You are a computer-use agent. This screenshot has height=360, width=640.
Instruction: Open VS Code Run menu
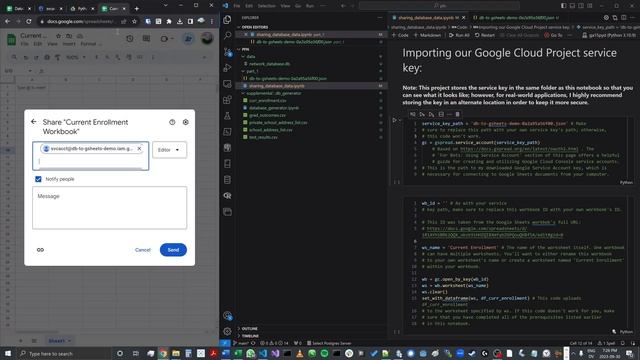(x=310, y=6)
